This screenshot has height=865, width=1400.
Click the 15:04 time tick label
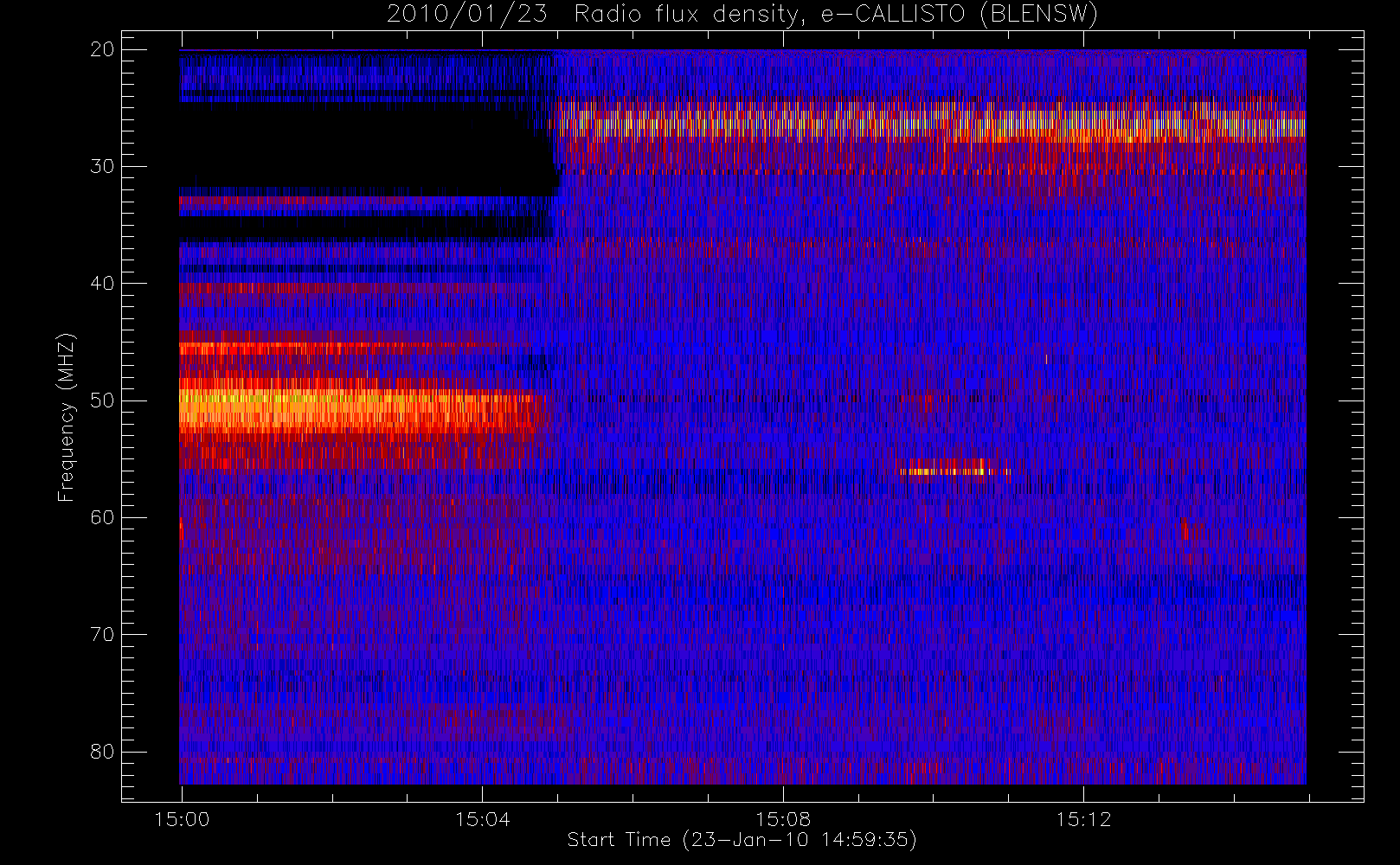click(483, 819)
